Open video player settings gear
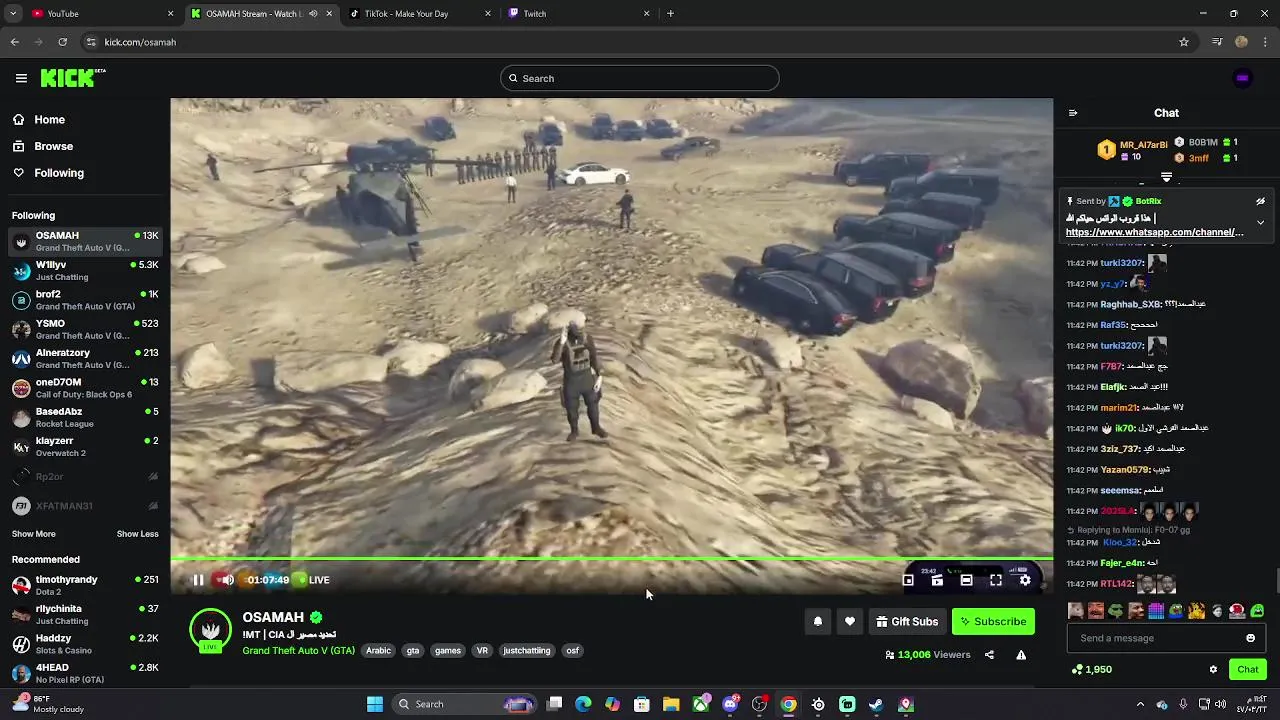The image size is (1280, 720). coord(1025,580)
